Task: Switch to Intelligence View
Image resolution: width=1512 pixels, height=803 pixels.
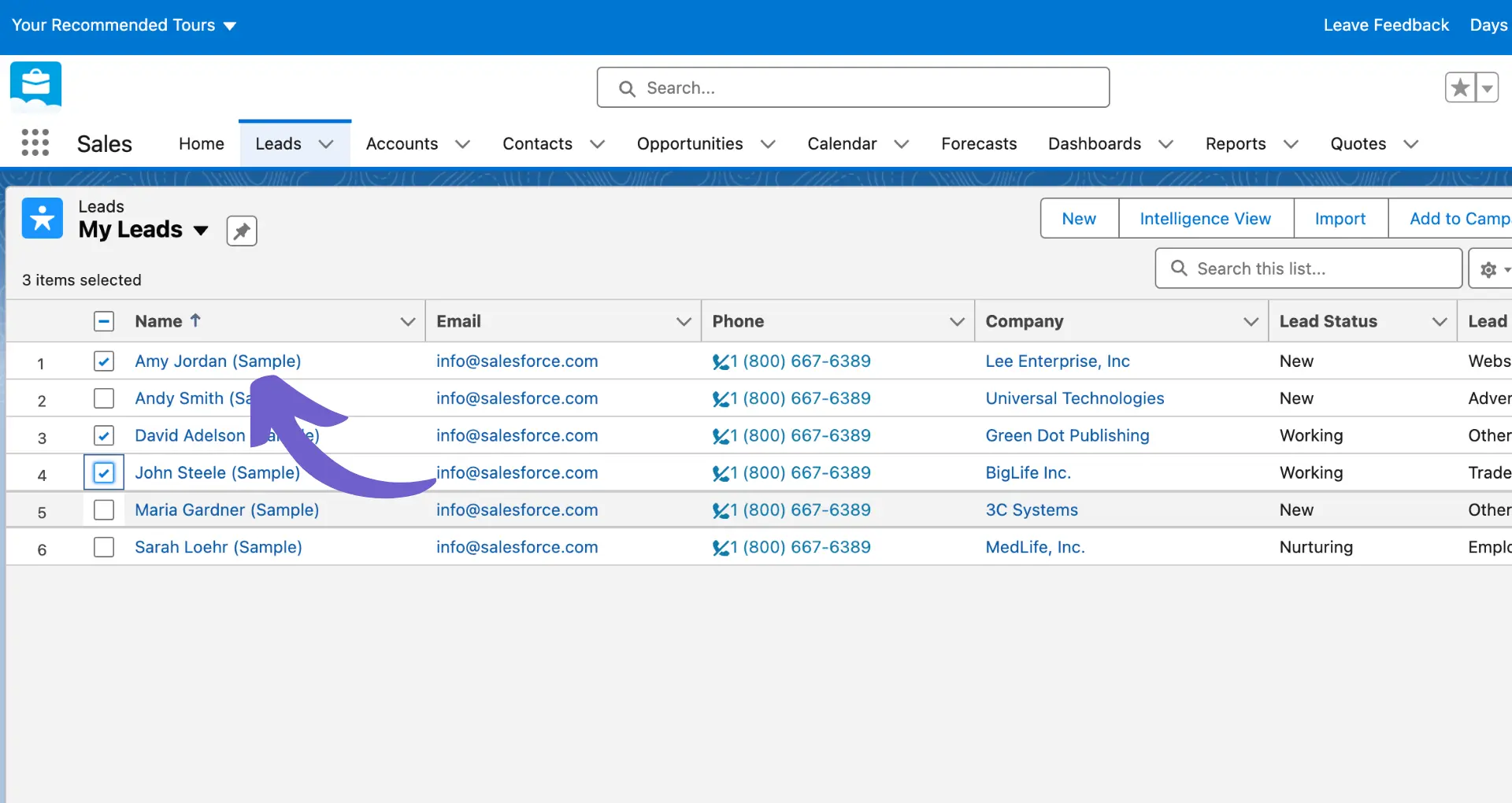Action: pyautogui.click(x=1206, y=218)
